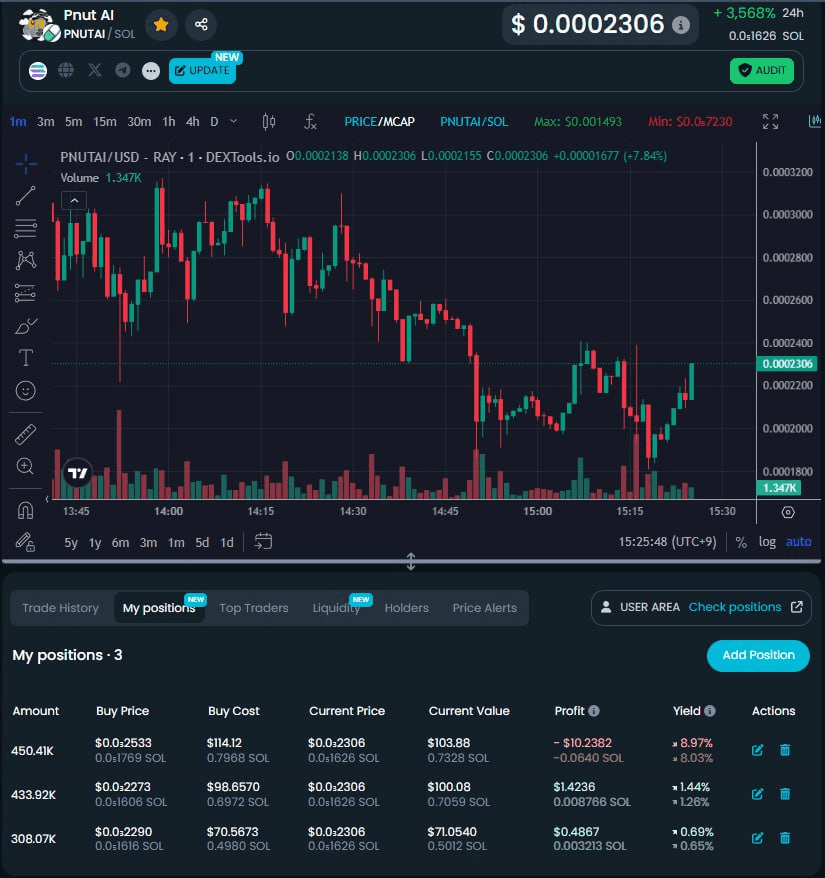Open the emoji icons tool
825x878 pixels.
click(x=26, y=390)
